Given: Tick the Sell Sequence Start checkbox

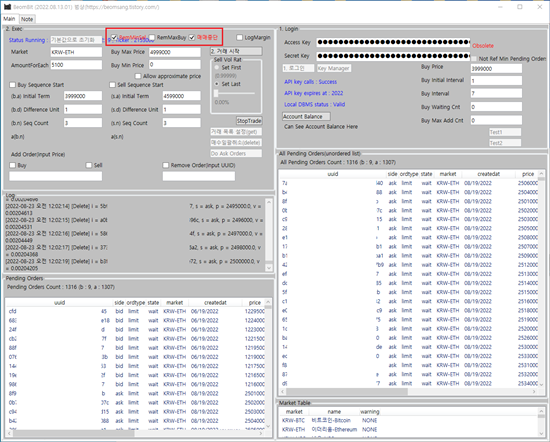Looking at the screenshot, I should [x=112, y=85].
